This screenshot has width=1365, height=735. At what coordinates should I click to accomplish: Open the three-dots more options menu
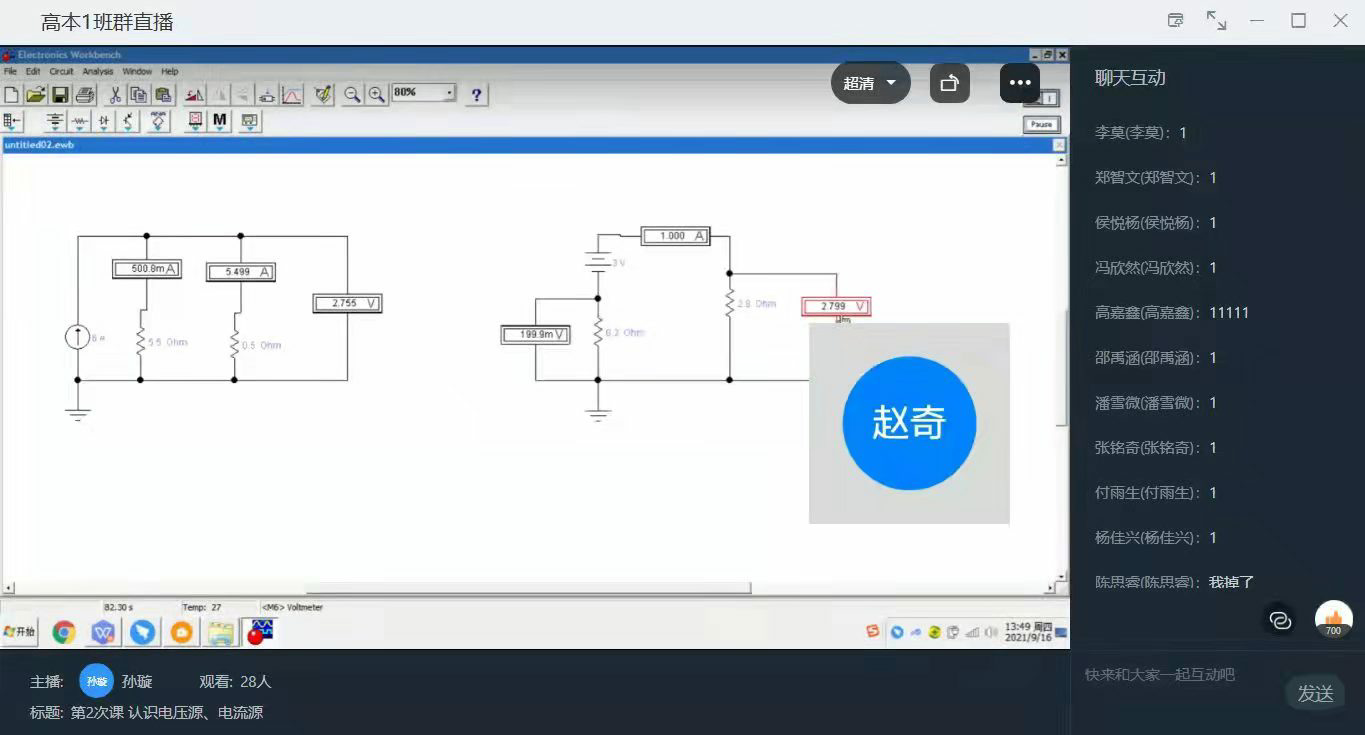tap(1019, 83)
